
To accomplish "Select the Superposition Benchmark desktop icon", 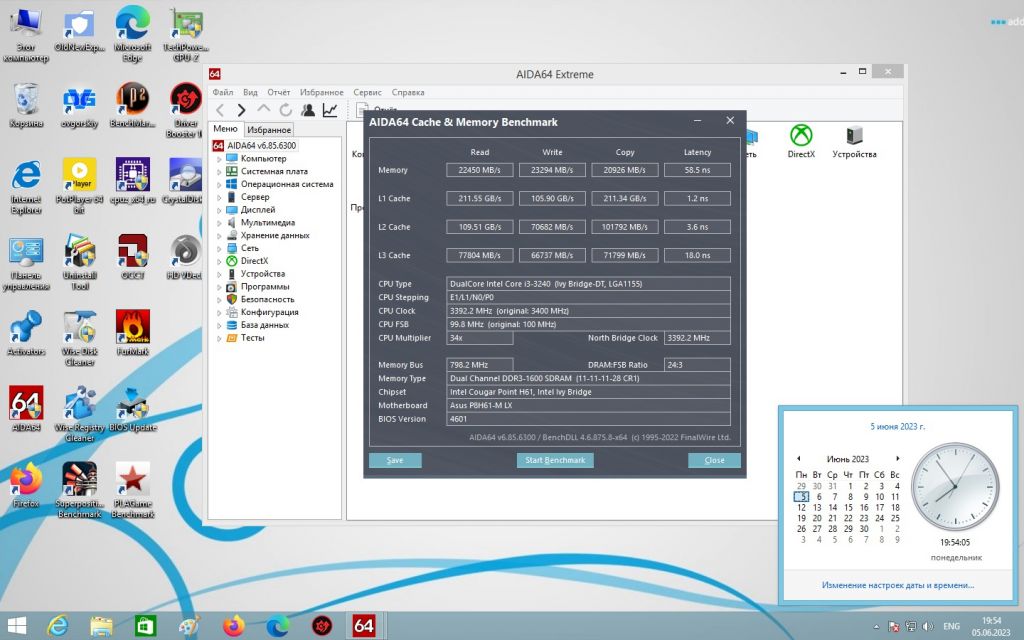I will click(x=80, y=490).
